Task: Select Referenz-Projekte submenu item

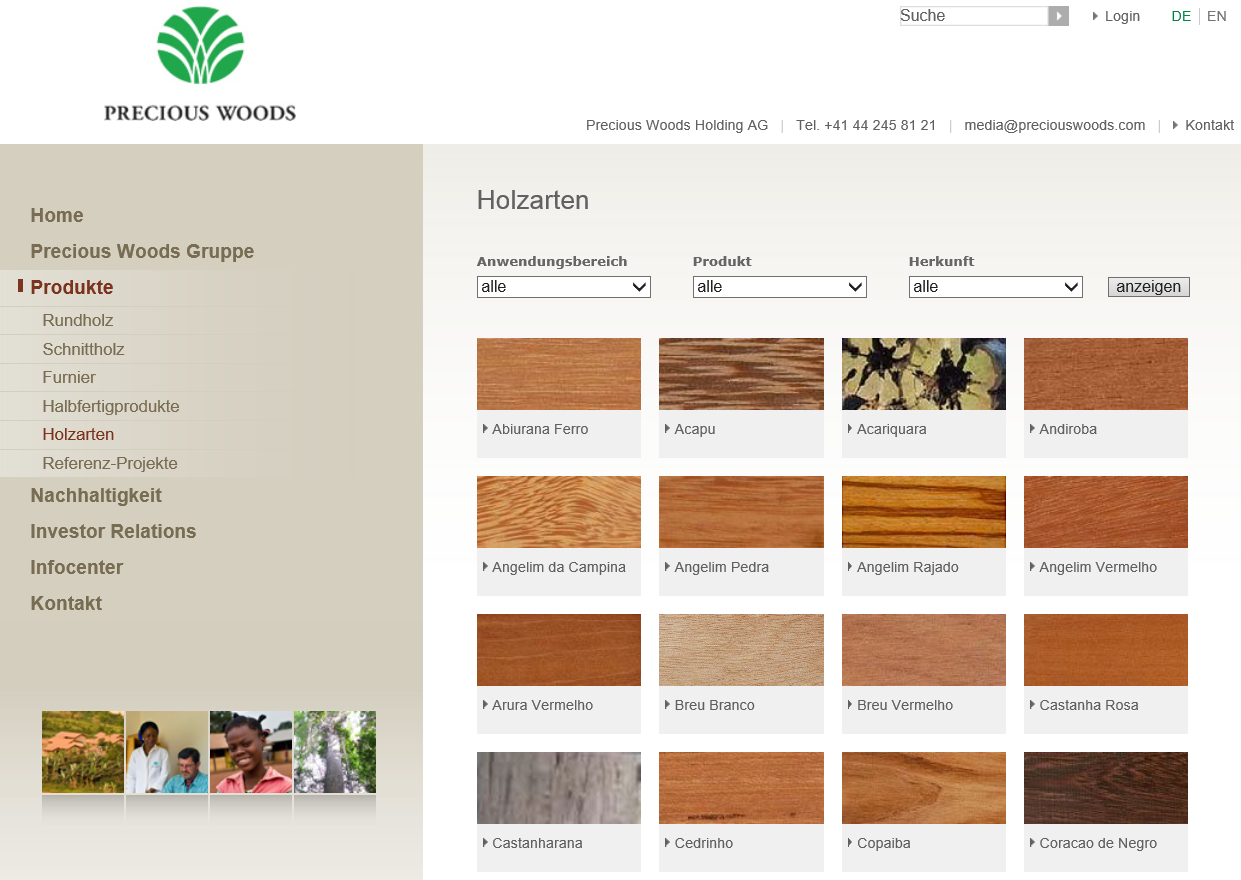Action: 110,463
